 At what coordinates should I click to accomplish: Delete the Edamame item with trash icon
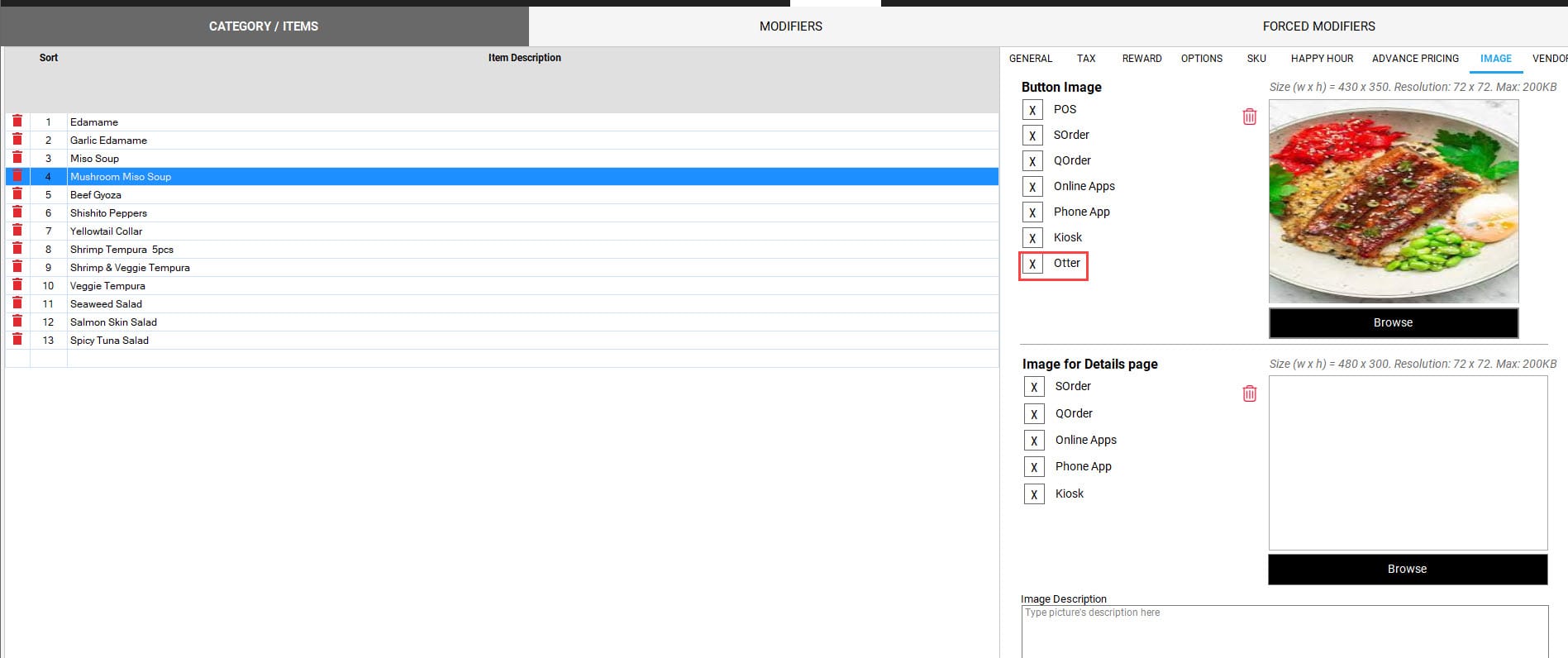(x=17, y=122)
